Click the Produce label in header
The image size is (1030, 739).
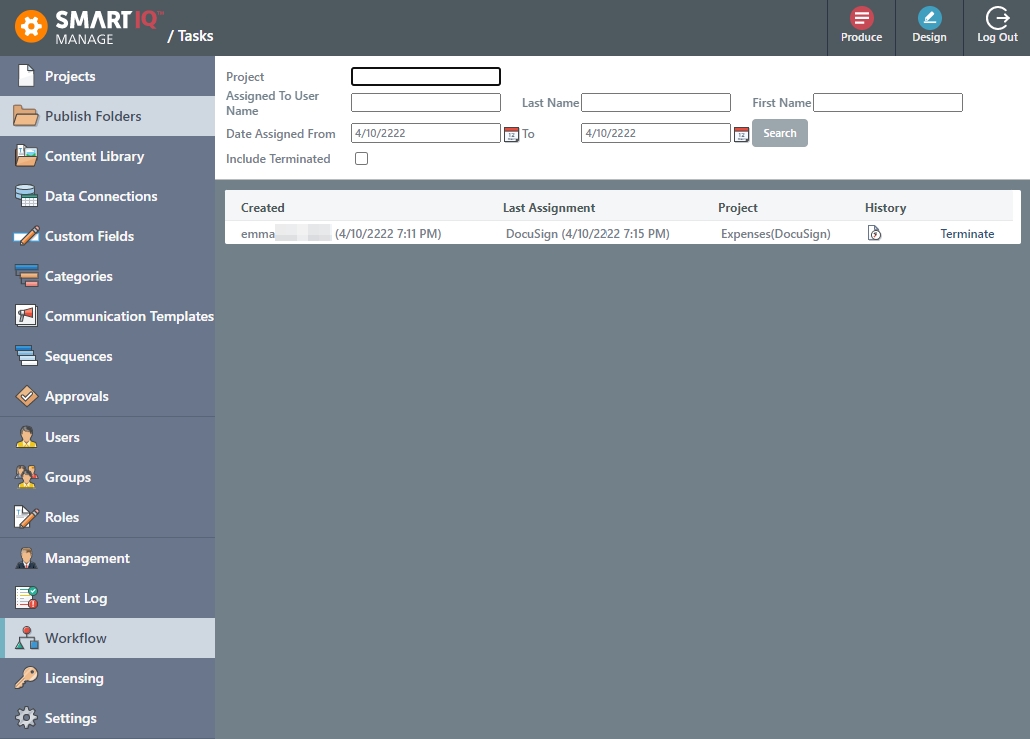[861, 37]
